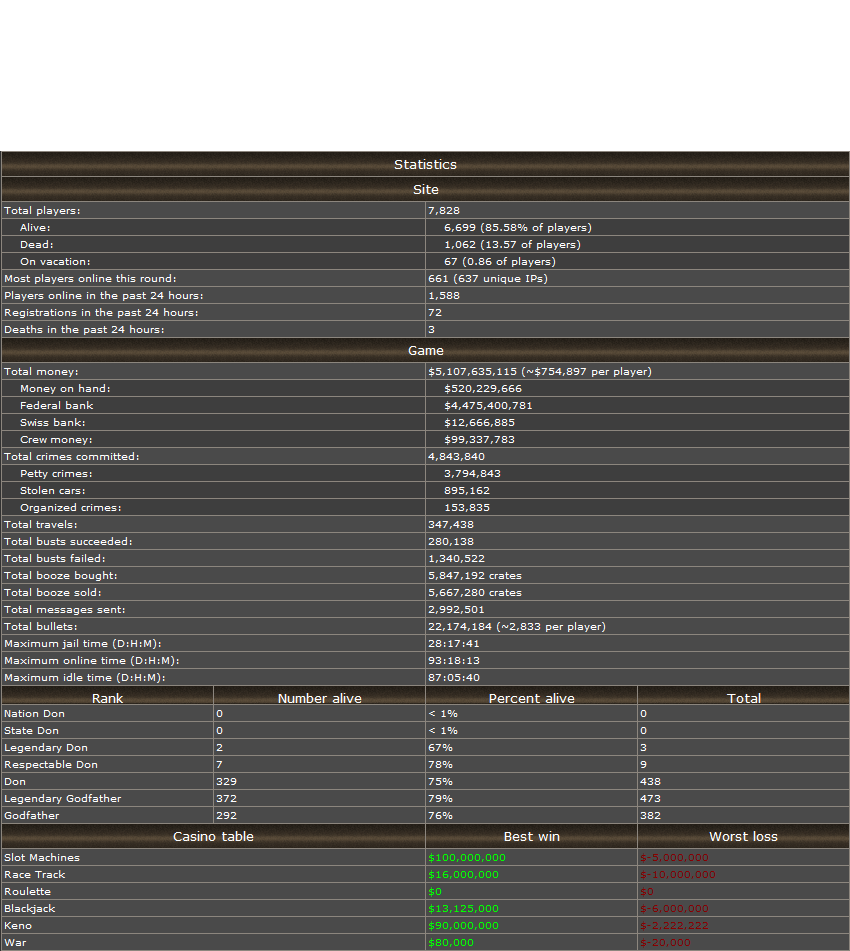Click the value 661 (637 unique IPs)

tap(488, 278)
